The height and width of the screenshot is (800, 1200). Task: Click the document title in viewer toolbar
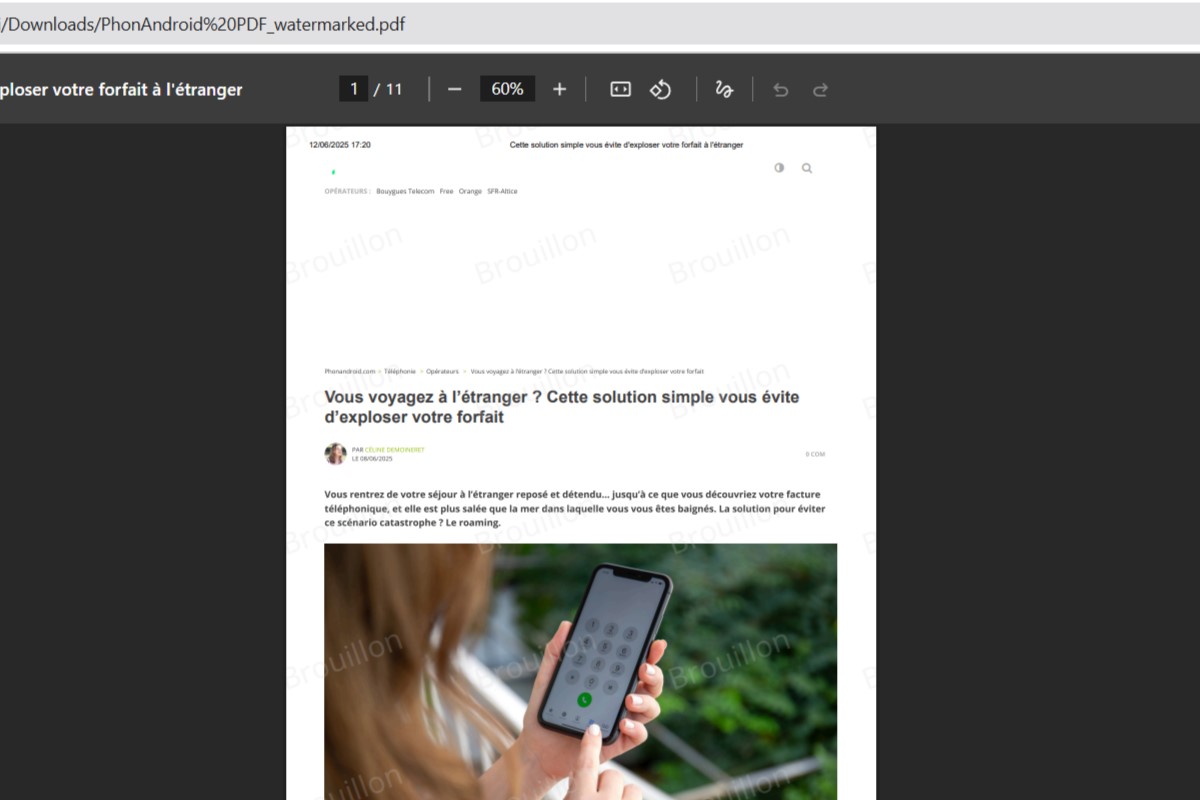tap(121, 89)
